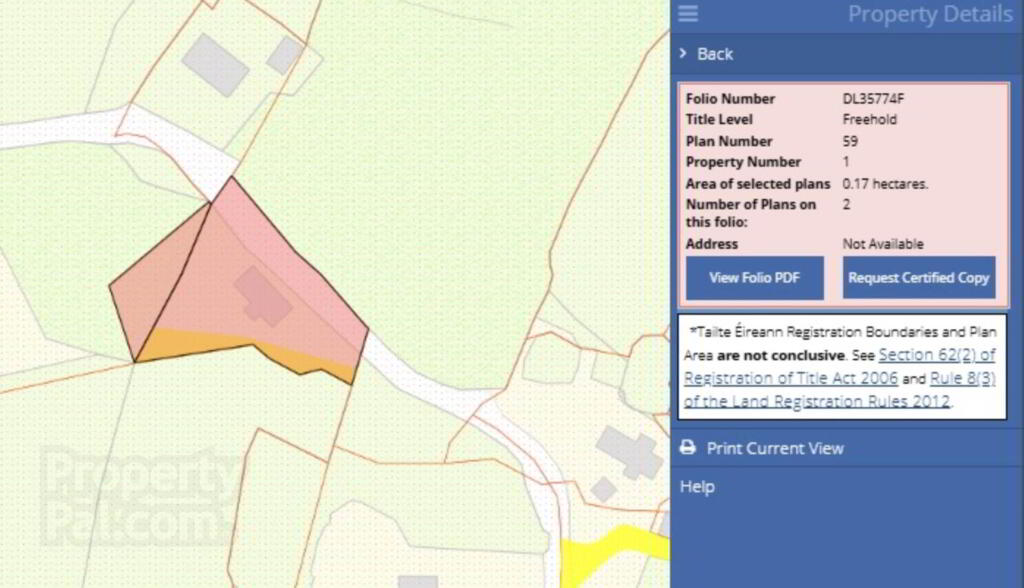Screen dimensions: 1024x588
Task: Click the Property Details heading
Action: 930,14
